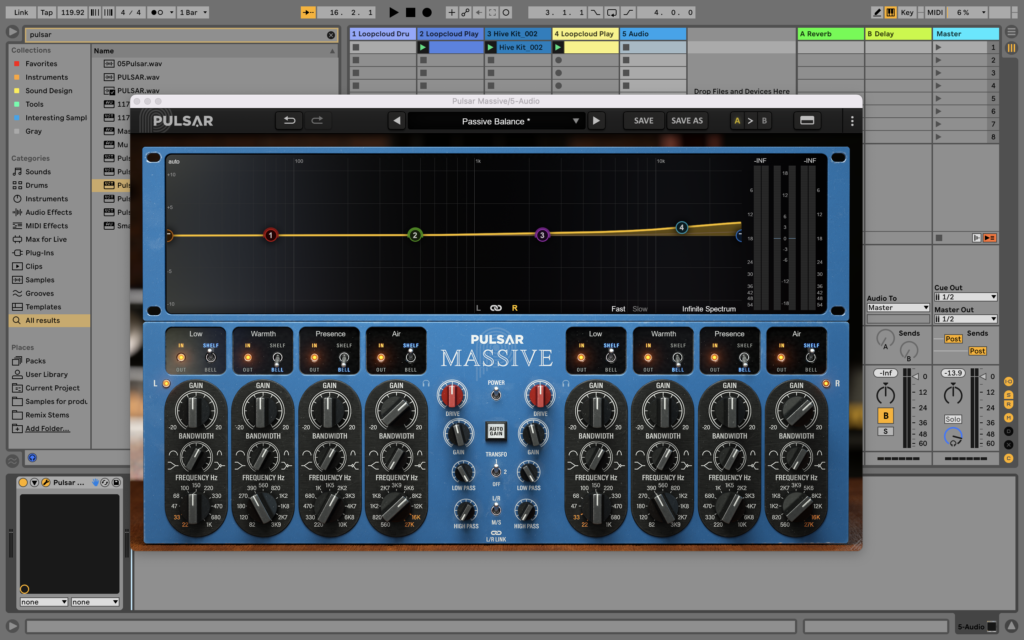Viewport: 1024px width, 640px height.
Task: Click the Pulsar redo arrow icon
Action: (317, 121)
